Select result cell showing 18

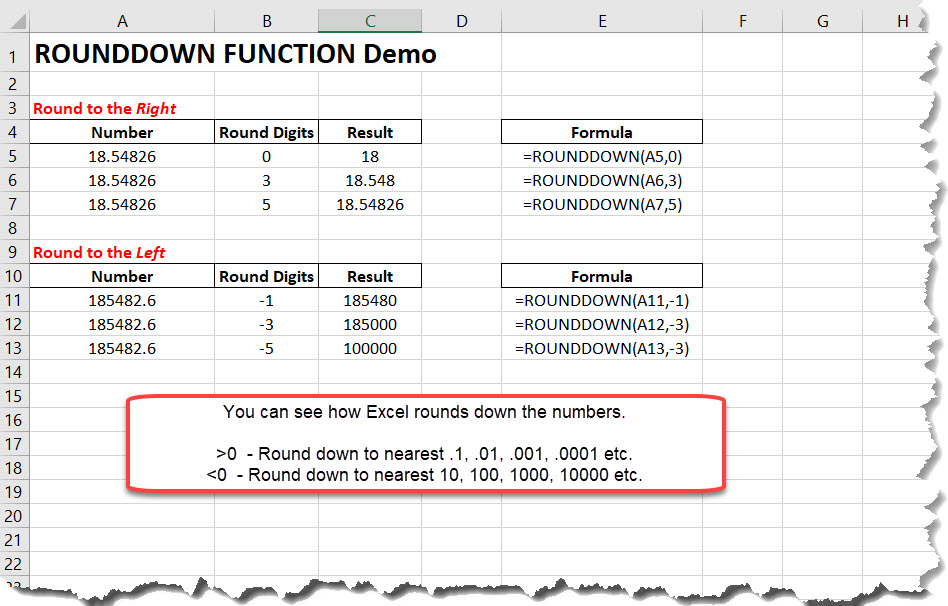370,156
